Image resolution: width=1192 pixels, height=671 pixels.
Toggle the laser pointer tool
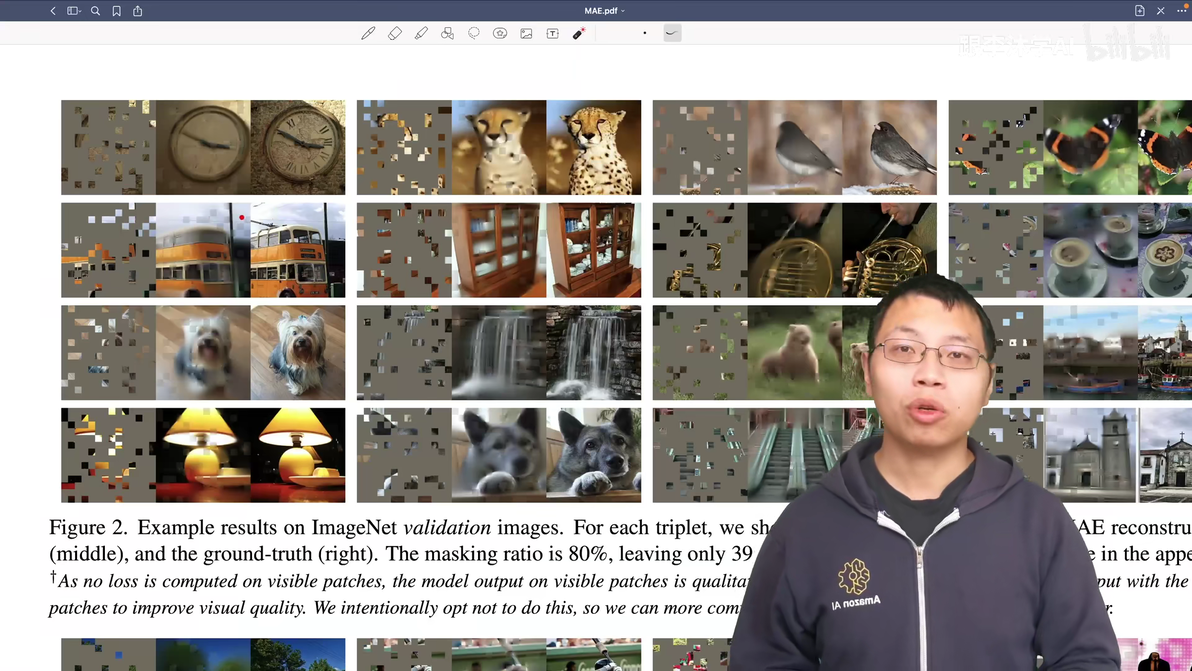pyautogui.click(x=579, y=33)
